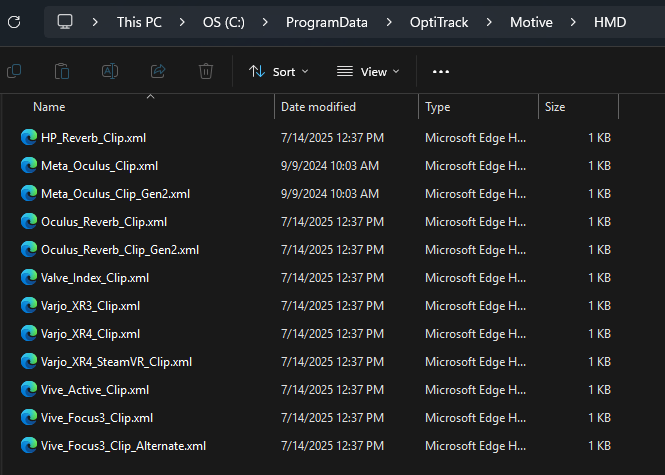
Task: Click Edge icon beside Varjo_XR4_SteamVR_Clip.xml
Action: (x=29, y=361)
